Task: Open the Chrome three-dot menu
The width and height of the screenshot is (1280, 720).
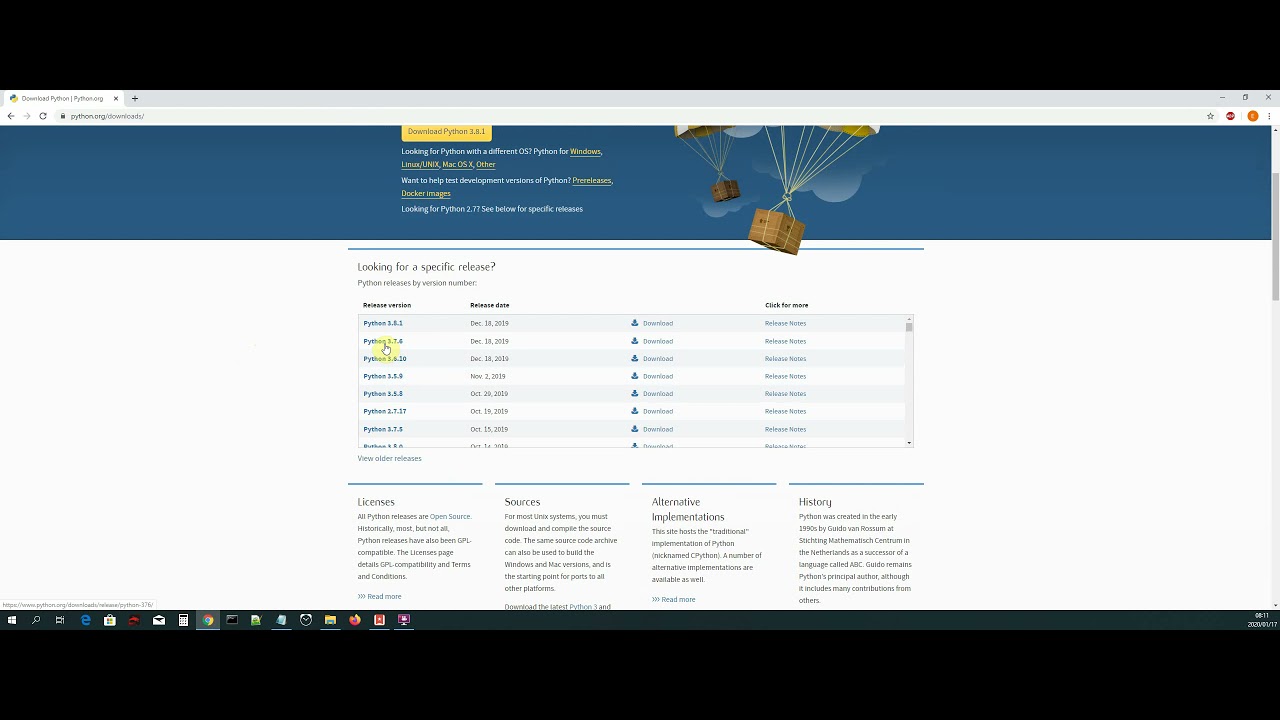Action: [1269, 116]
